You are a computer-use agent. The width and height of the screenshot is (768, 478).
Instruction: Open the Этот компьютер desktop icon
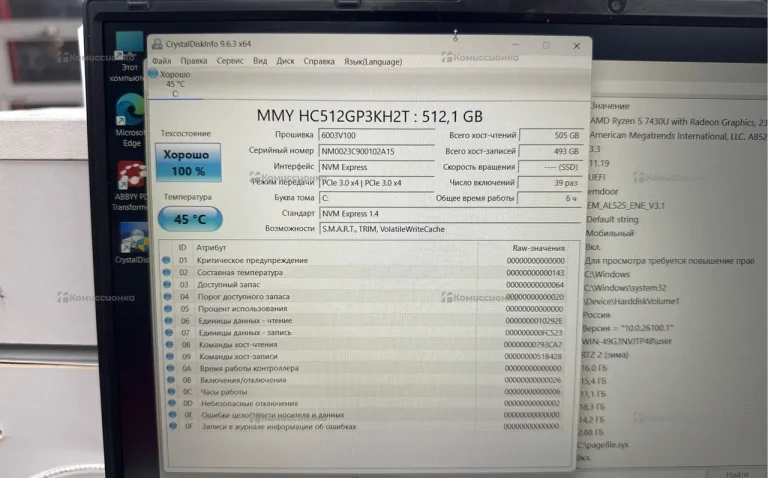coord(127,57)
